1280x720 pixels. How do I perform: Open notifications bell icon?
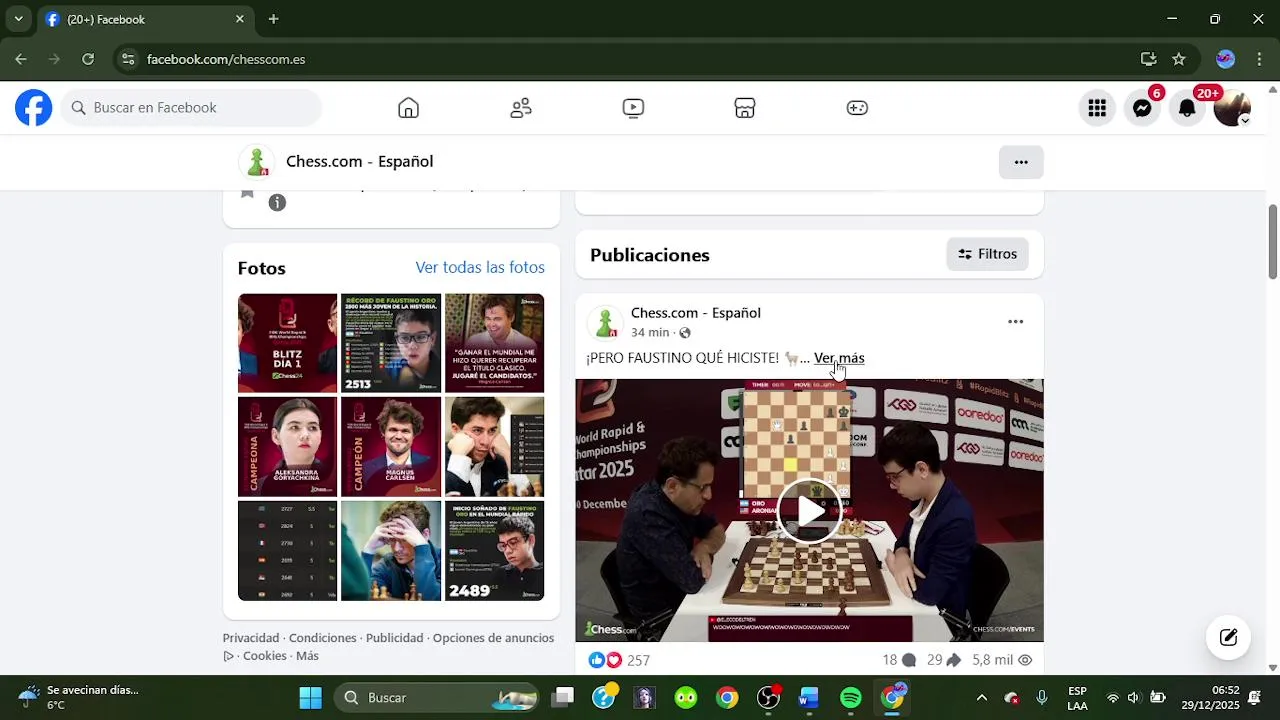coord(1187,108)
